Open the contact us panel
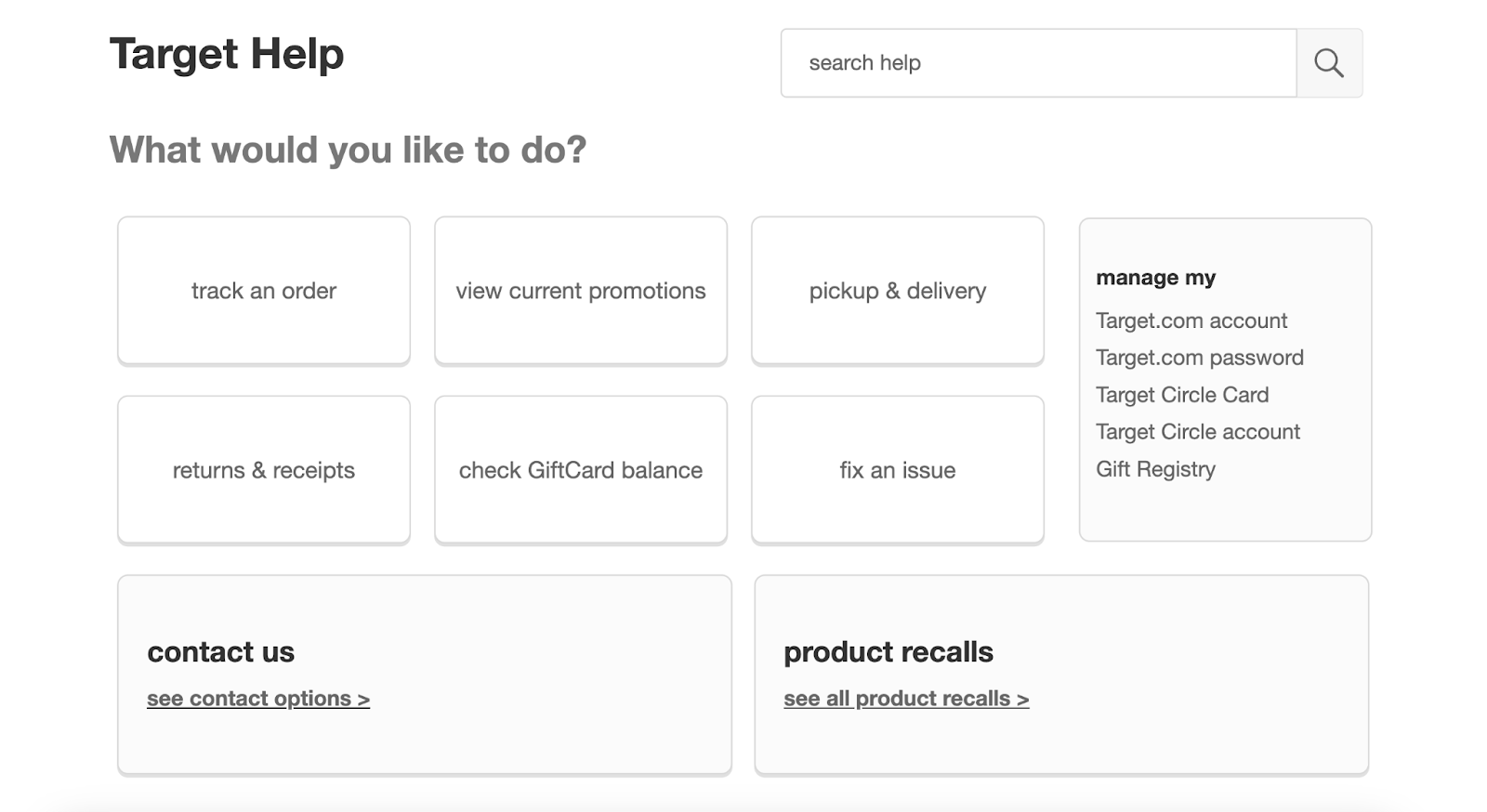Image resolution: width=1487 pixels, height=812 pixels. coord(423,674)
